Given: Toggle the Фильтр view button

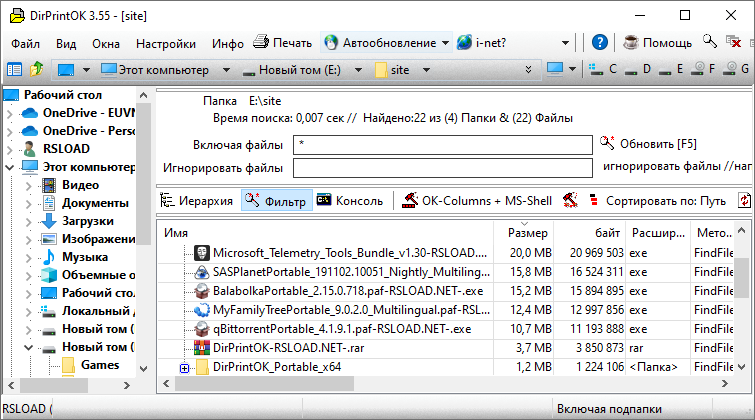Looking at the screenshot, I should [277, 200].
